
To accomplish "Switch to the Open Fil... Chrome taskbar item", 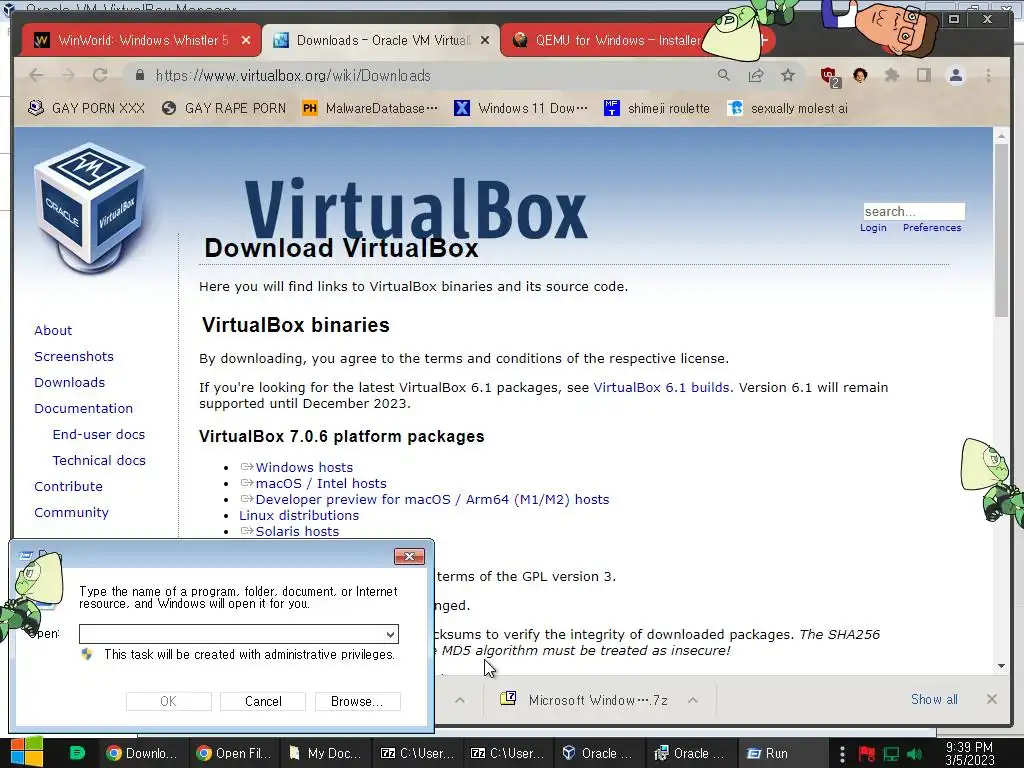I will (234, 753).
